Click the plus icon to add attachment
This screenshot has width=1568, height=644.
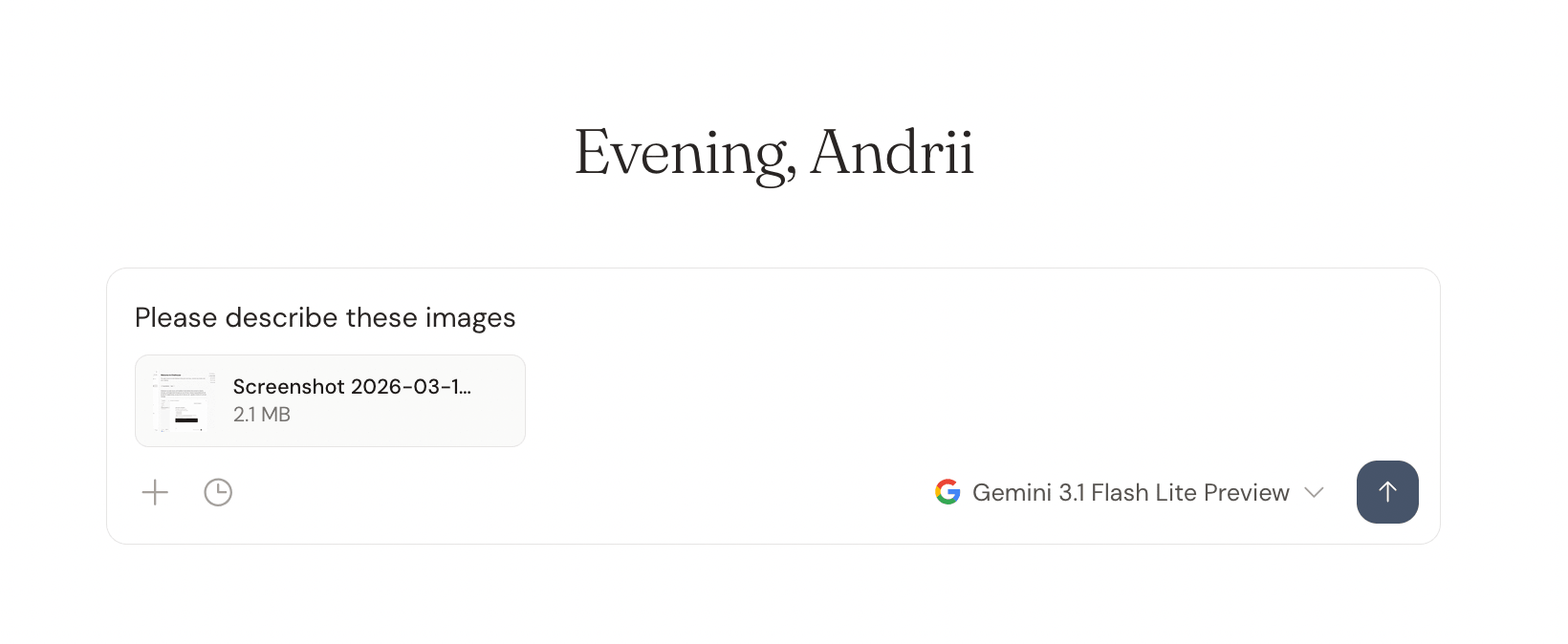pos(155,492)
